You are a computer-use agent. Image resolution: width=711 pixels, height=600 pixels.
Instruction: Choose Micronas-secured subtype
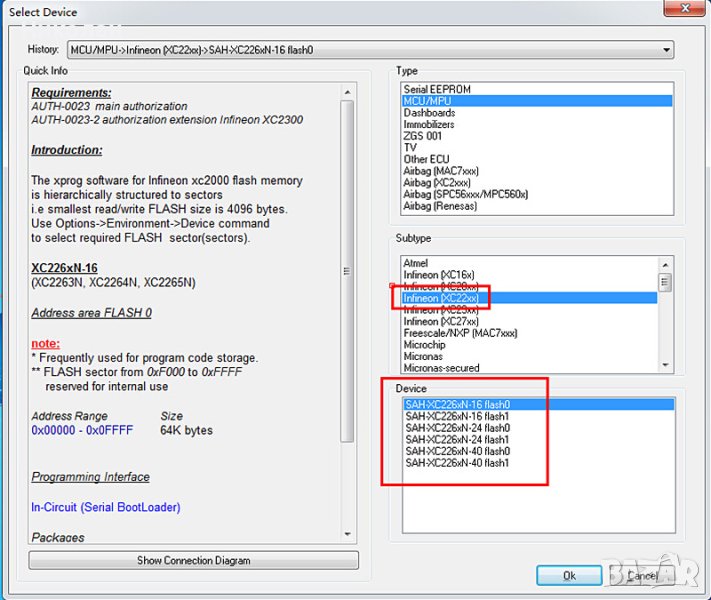pos(441,368)
